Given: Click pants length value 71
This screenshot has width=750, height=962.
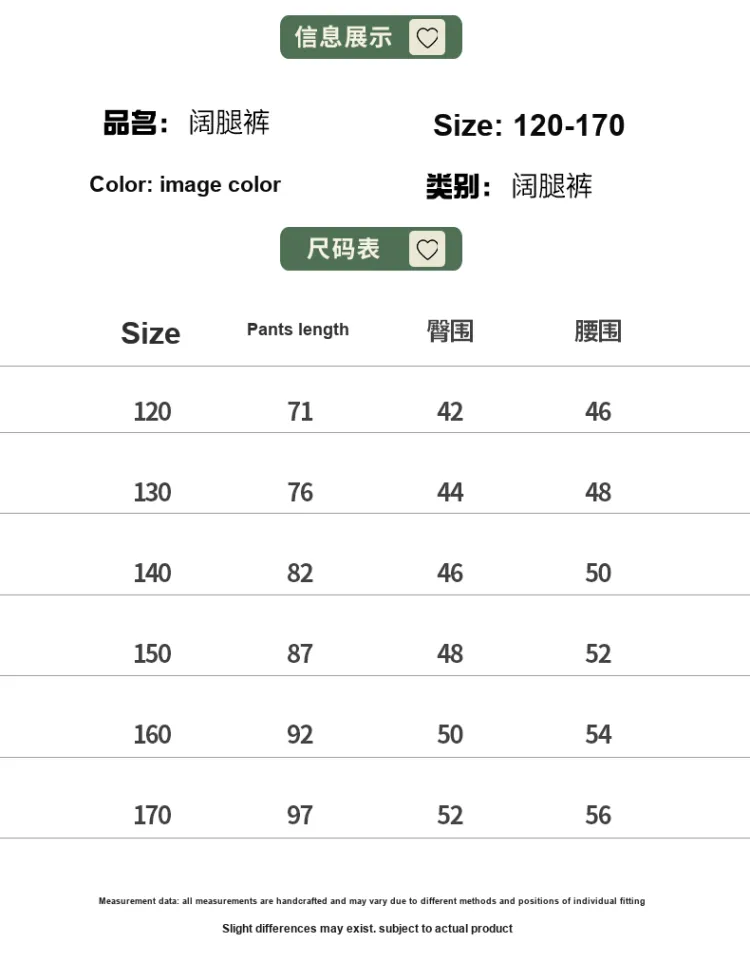Looking at the screenshot, I should [300, 411].
